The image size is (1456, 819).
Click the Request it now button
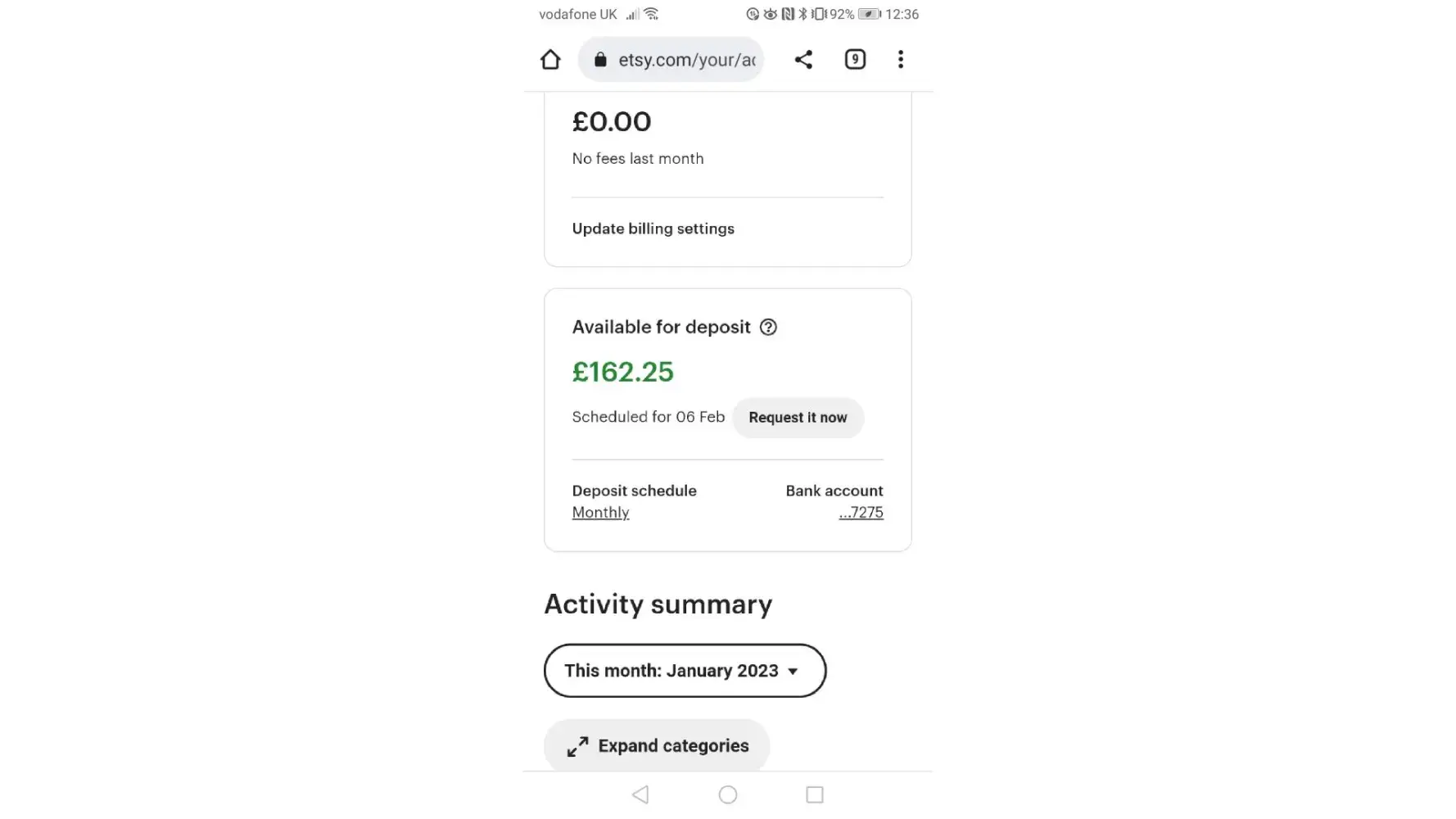798,418
